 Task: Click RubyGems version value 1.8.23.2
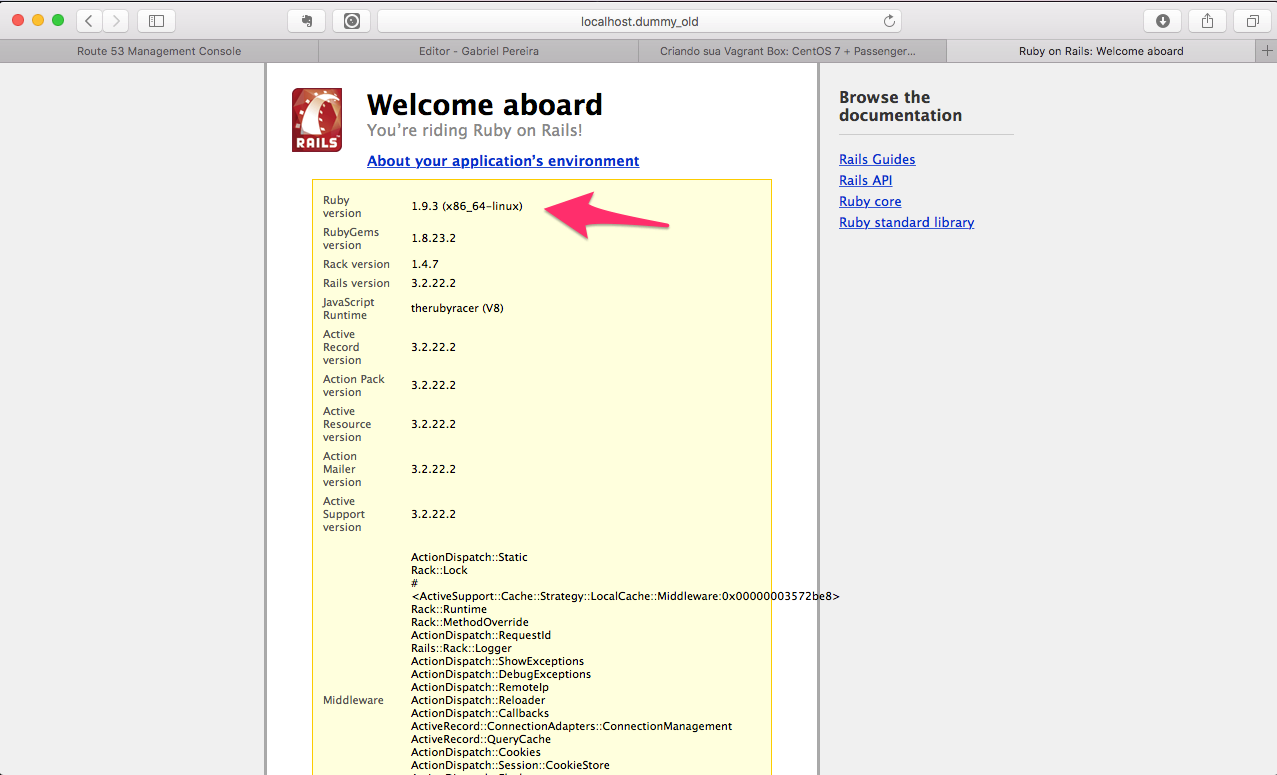click(x=434, y=239)
